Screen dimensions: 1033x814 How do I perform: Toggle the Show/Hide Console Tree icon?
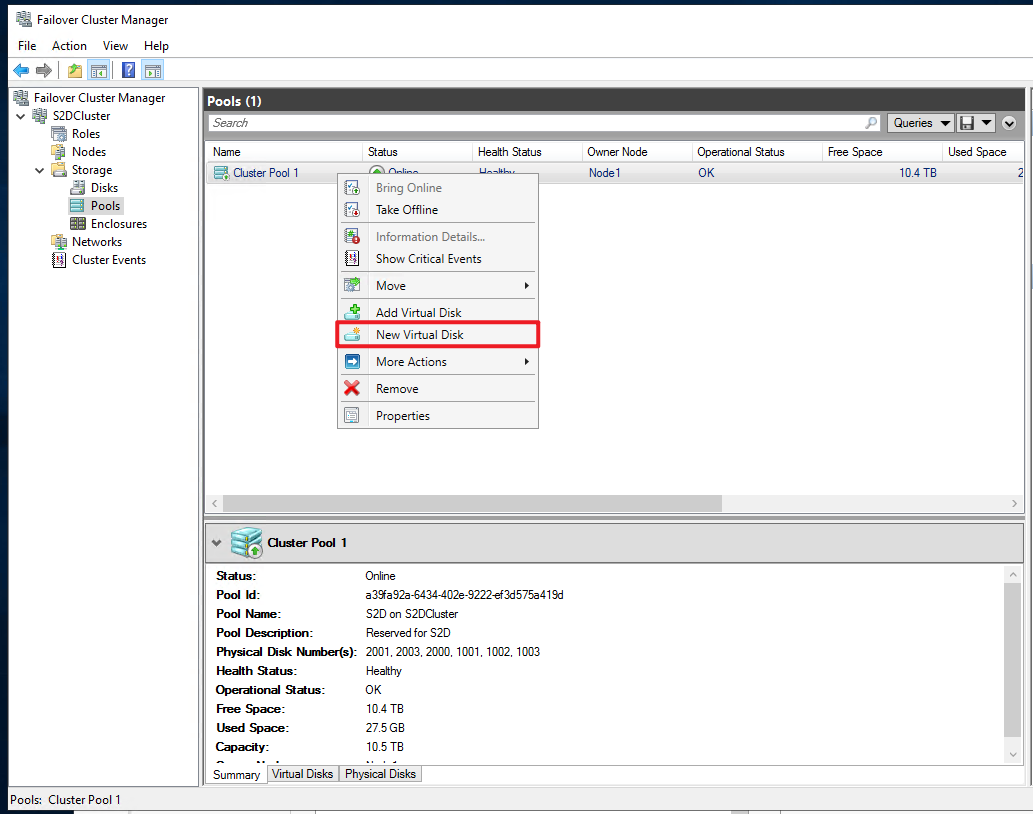[x=99, y=70]
